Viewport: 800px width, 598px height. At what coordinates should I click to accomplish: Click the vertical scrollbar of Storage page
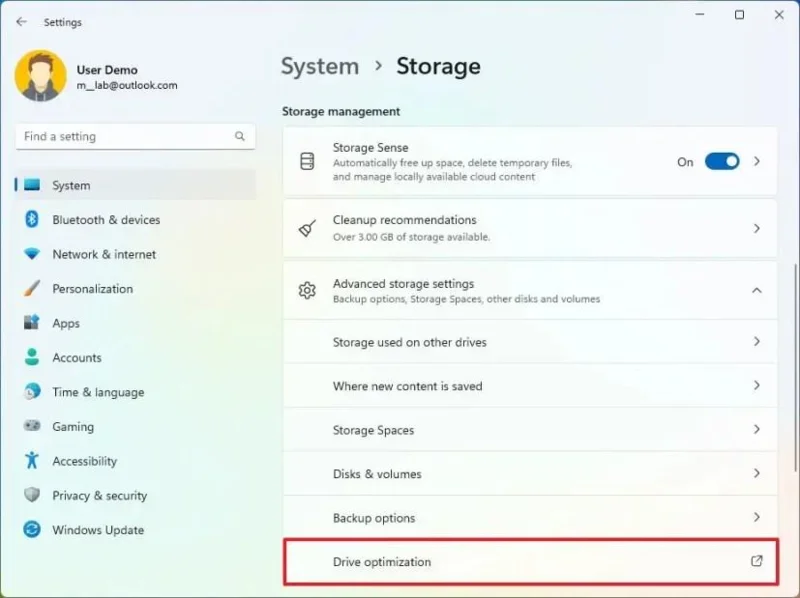[x=795, y=367]
